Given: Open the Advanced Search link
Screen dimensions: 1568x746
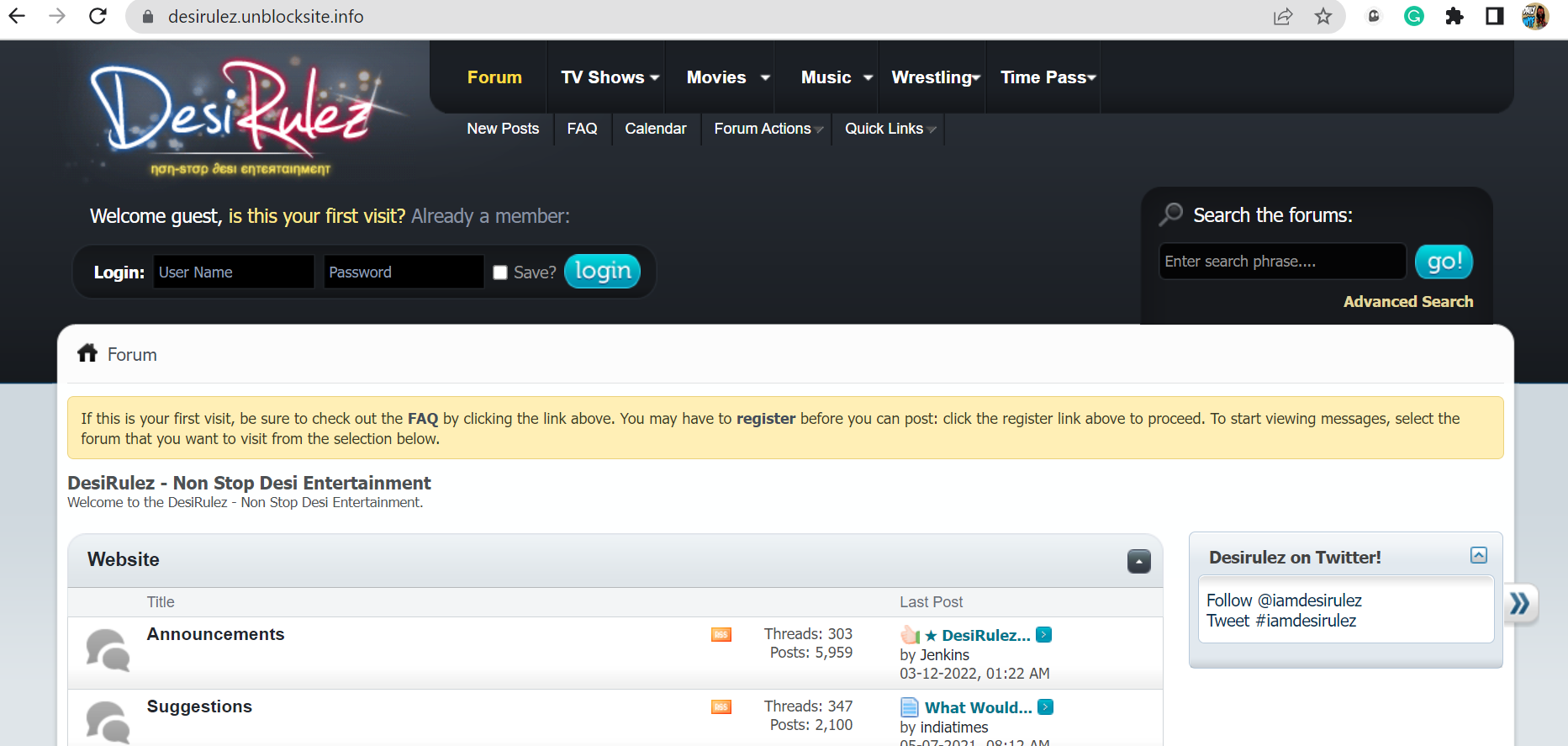Looking at the screenshot, I should click(1407, 302).
